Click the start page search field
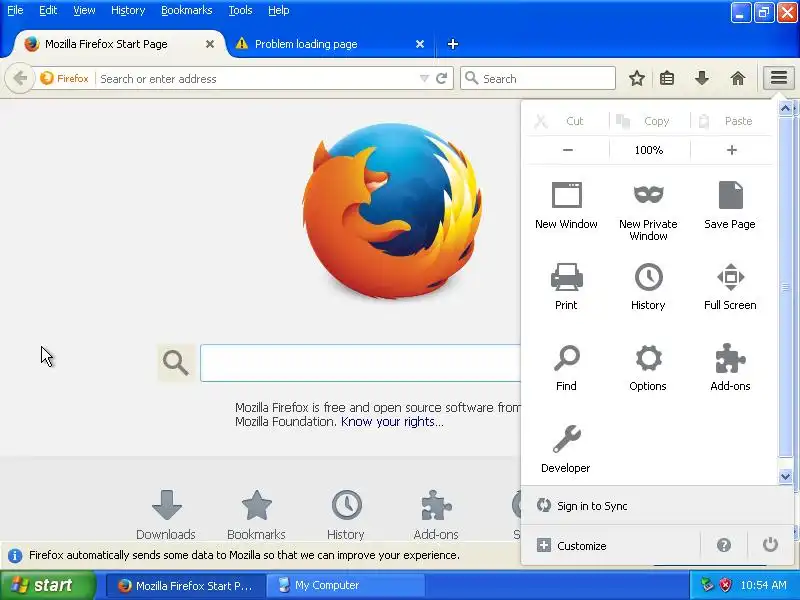Screen dimensions: 800x600 360,363
